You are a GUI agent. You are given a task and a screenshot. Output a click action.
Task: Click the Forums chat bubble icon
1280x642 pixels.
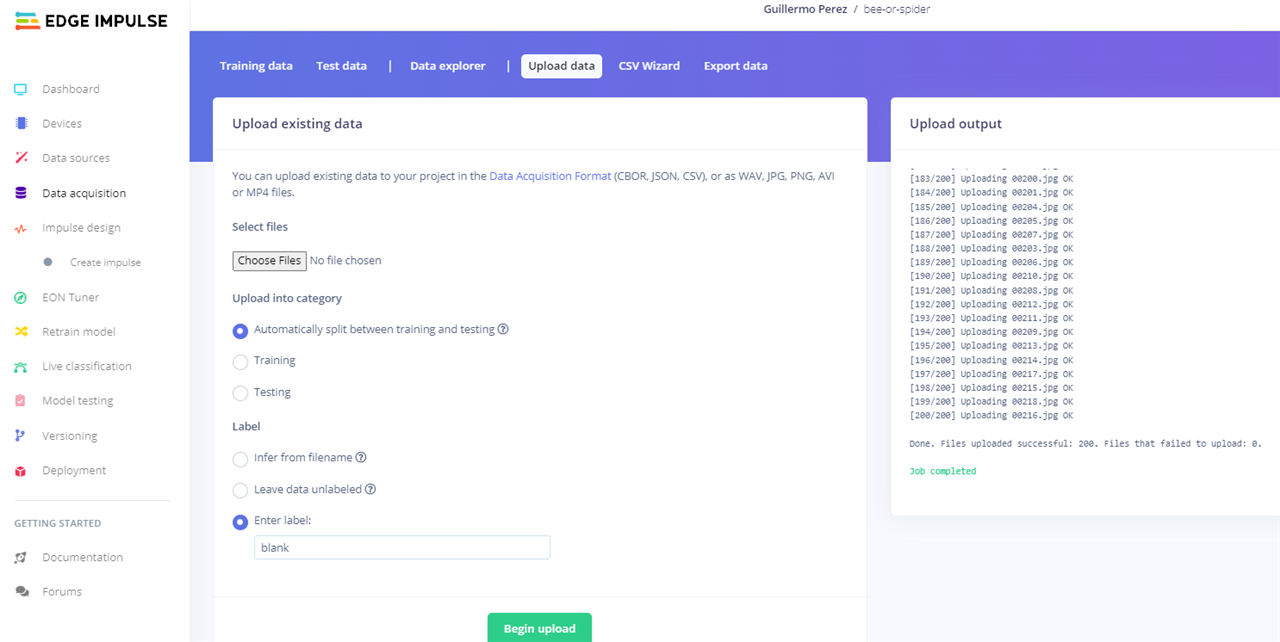[21, 592]
